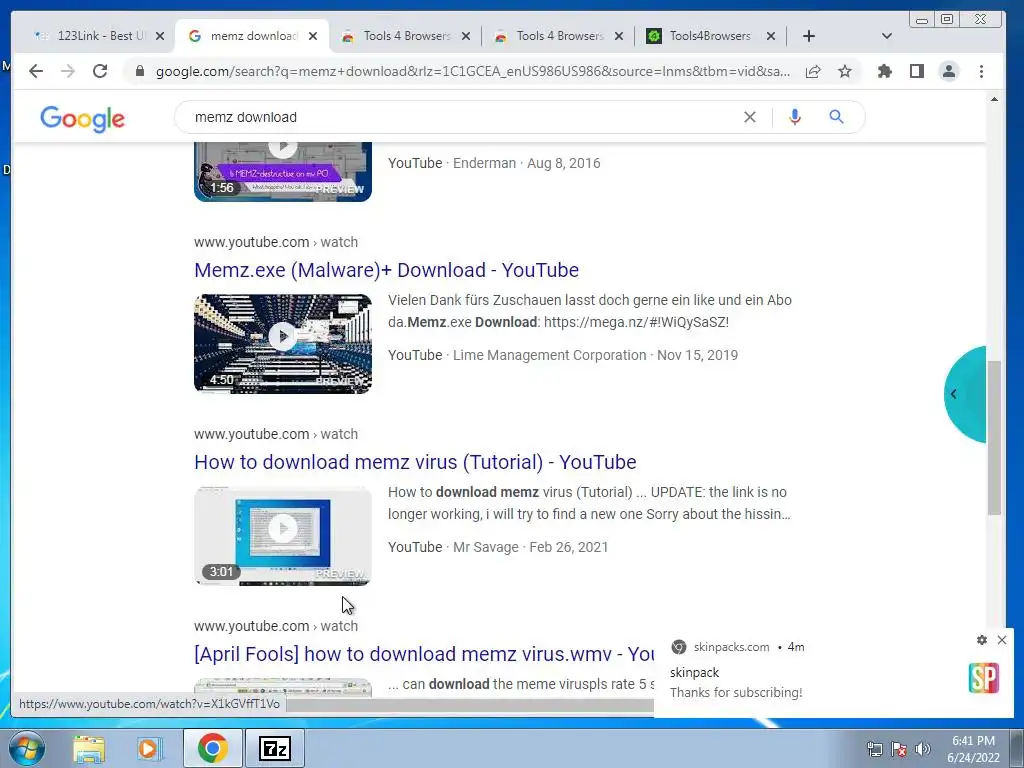Screen dimensions: 1024x768
Task: Open Windows Explorer from taskbar
Action: 89,748
